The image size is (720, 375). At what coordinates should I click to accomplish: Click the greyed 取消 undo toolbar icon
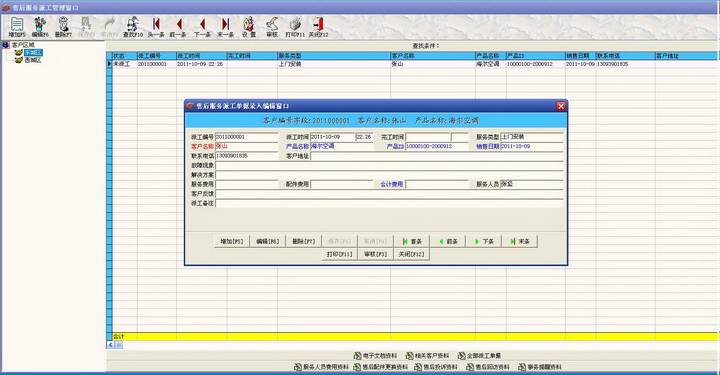pyautogui.click(x=109, y=27)
